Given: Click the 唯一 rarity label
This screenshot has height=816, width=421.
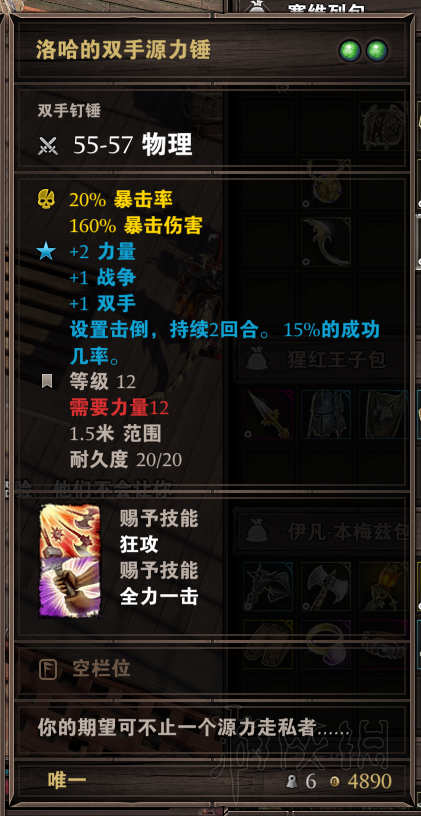Looking at the screenshot, I should tap(67, 780).
